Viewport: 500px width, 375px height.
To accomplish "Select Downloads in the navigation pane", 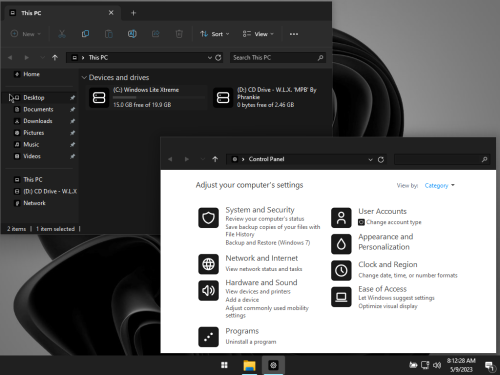I will (x=38, y=121).
